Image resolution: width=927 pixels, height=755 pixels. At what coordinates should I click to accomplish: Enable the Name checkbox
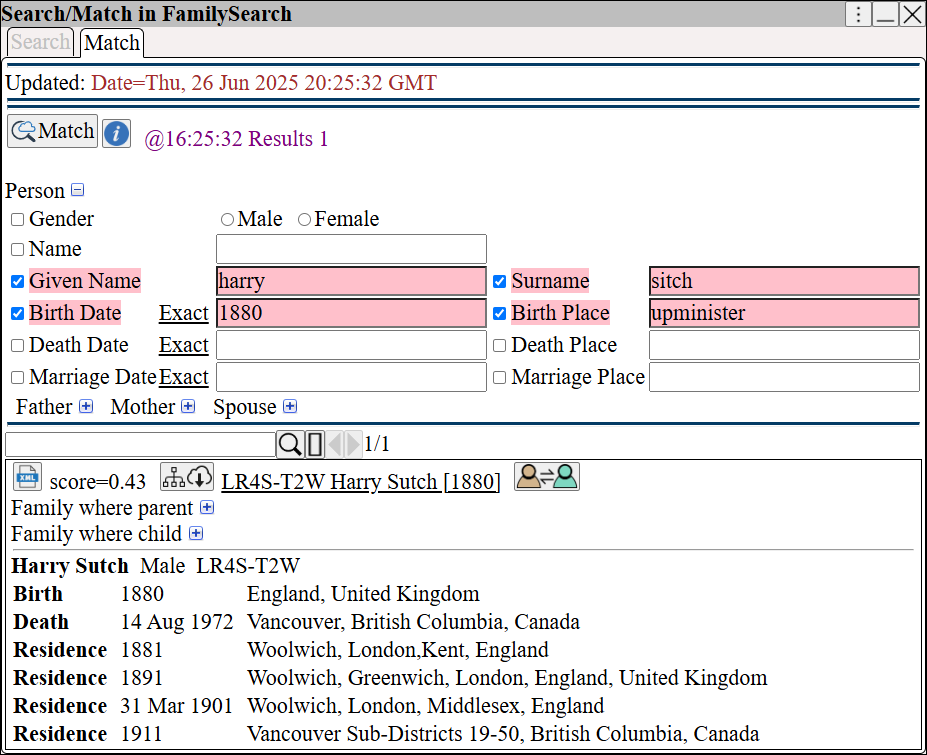tap(18, 249)
